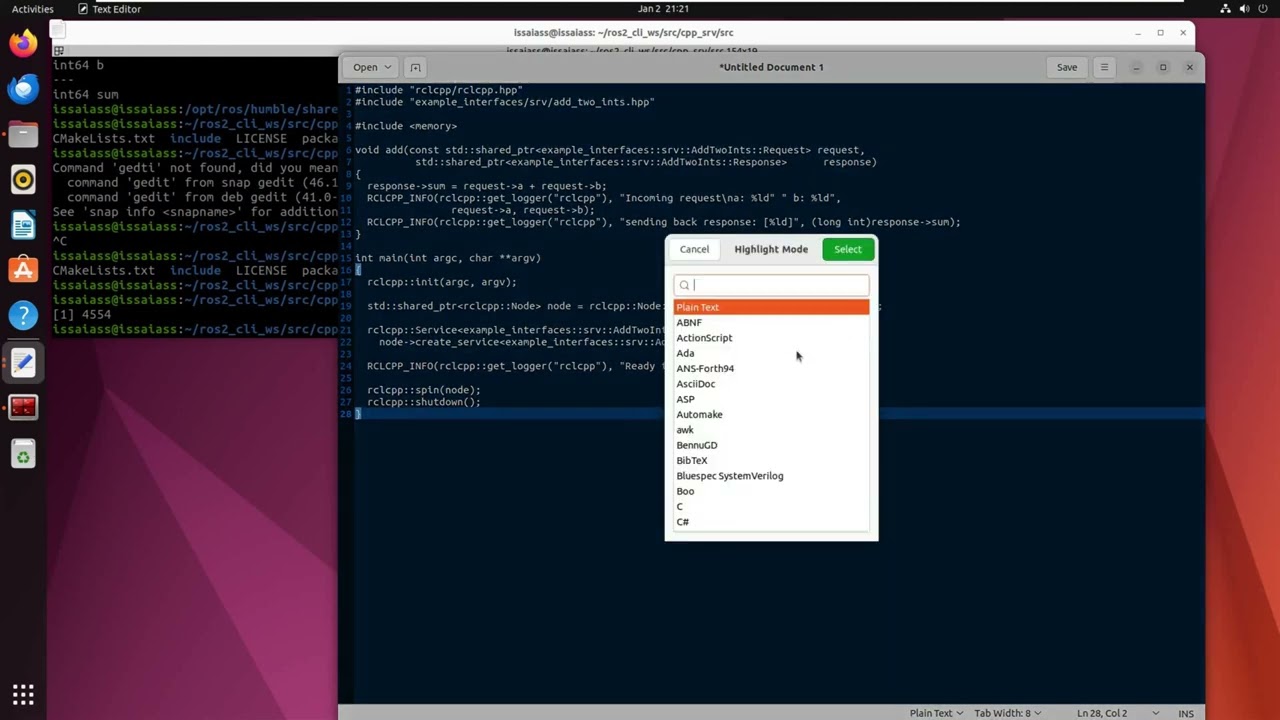Click the rclcpp::spin(node); line
The image size is (1280, 720).
pos(424,390)
